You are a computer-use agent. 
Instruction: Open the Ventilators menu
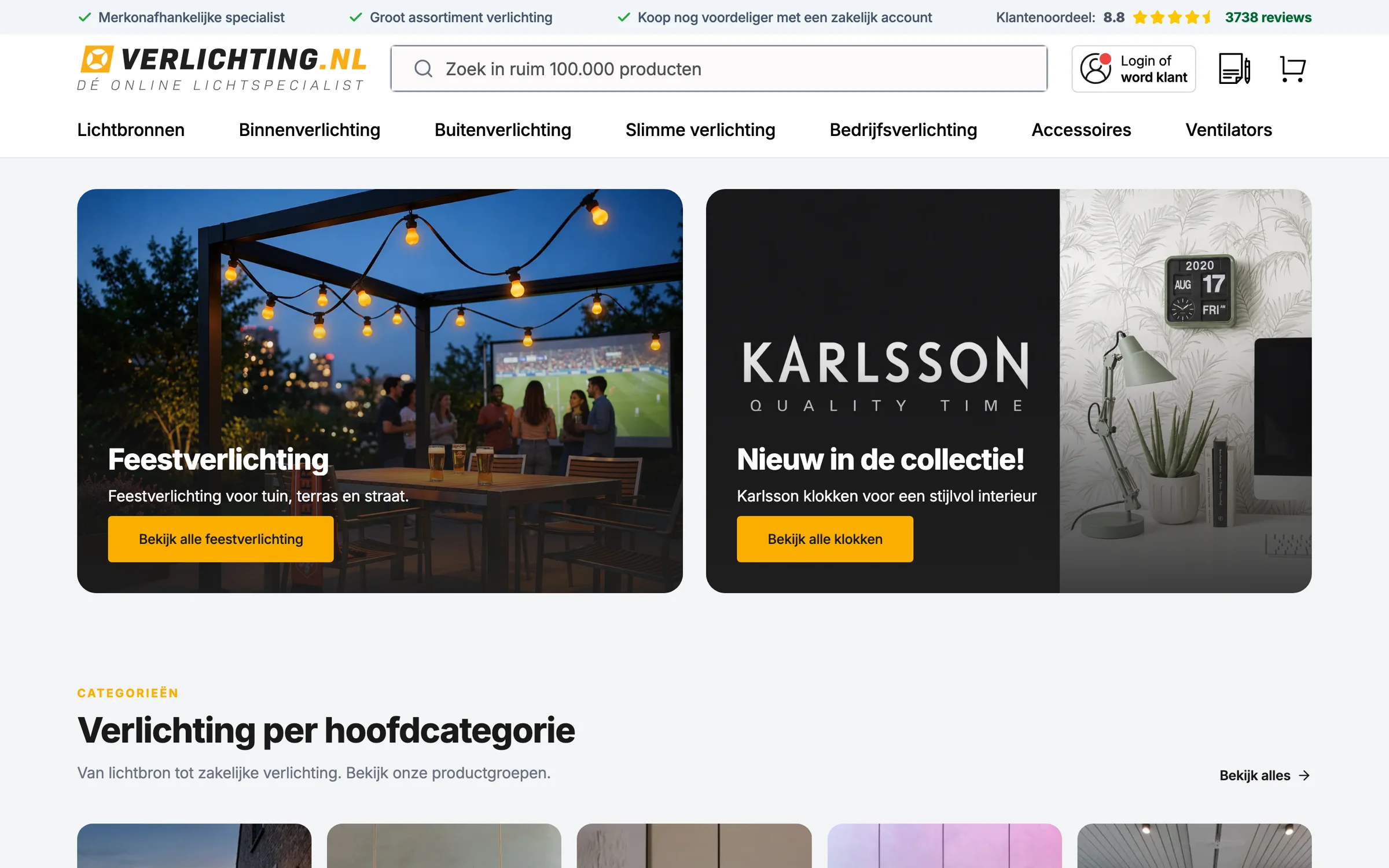coord(1229,130)
